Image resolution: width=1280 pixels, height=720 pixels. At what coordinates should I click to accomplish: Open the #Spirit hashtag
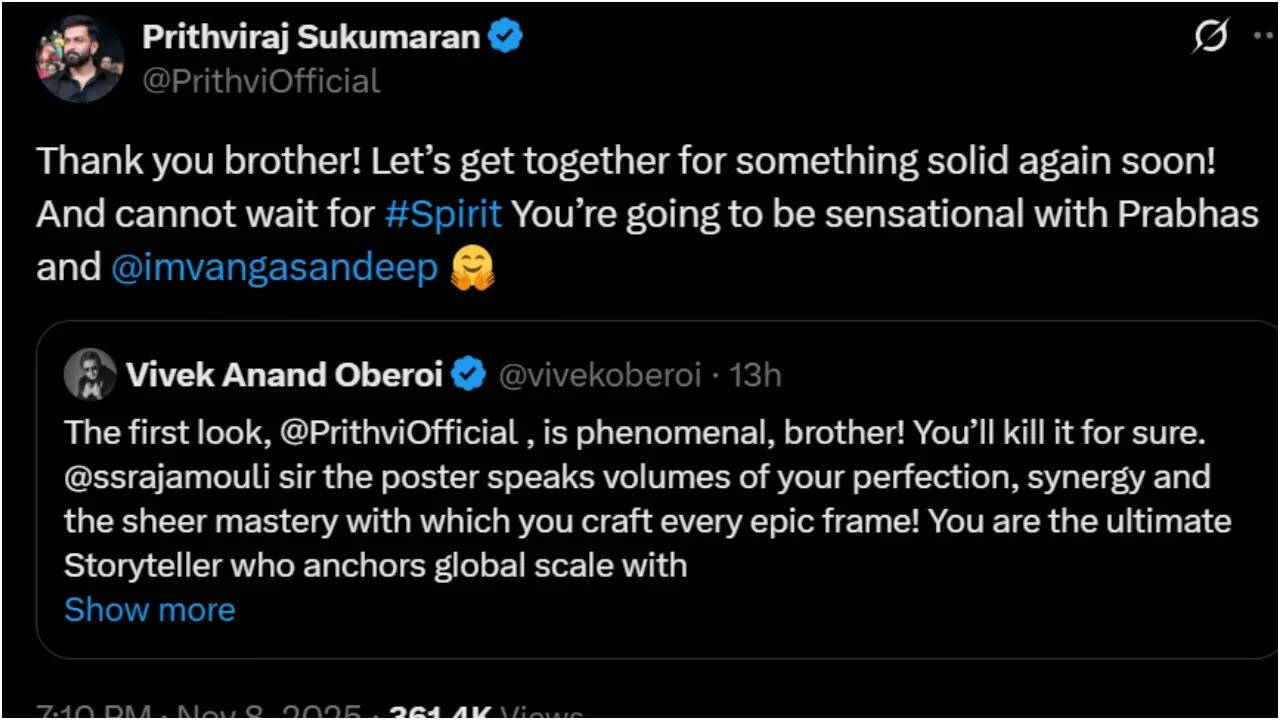[443, 214]
